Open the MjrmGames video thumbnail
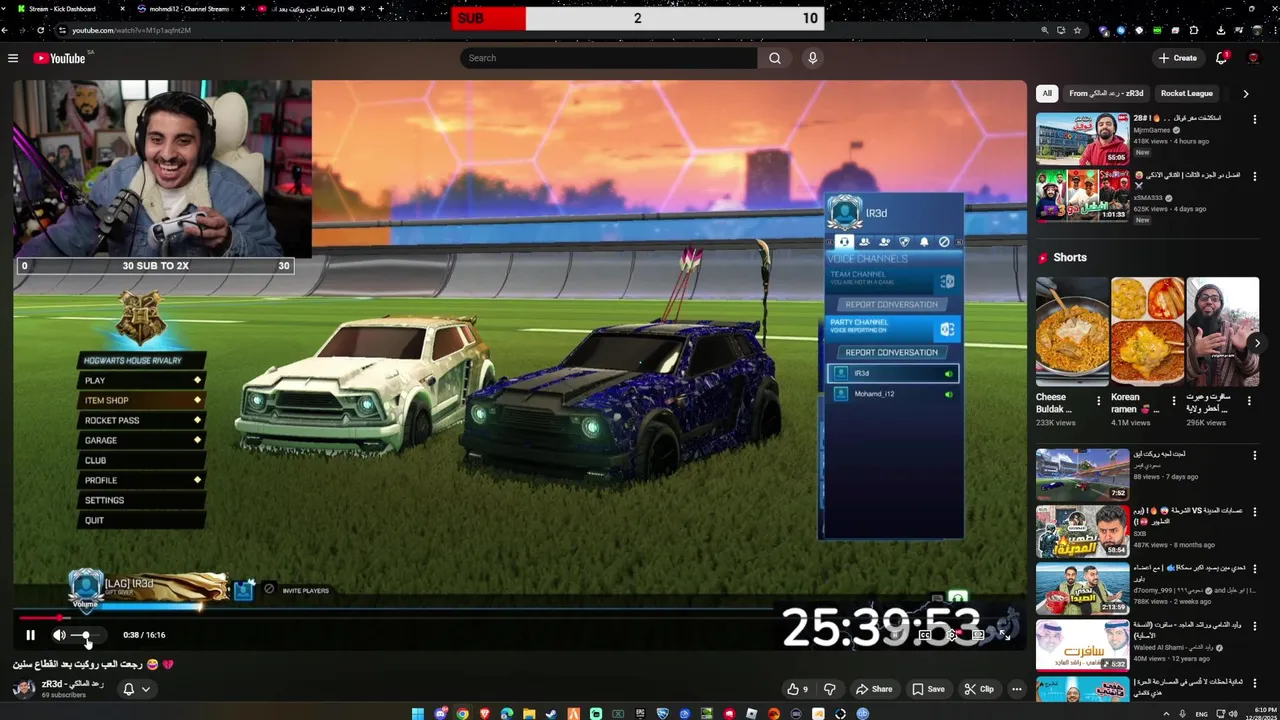Viewport: 1280px width, 720px height. (x=1082, y=138)
